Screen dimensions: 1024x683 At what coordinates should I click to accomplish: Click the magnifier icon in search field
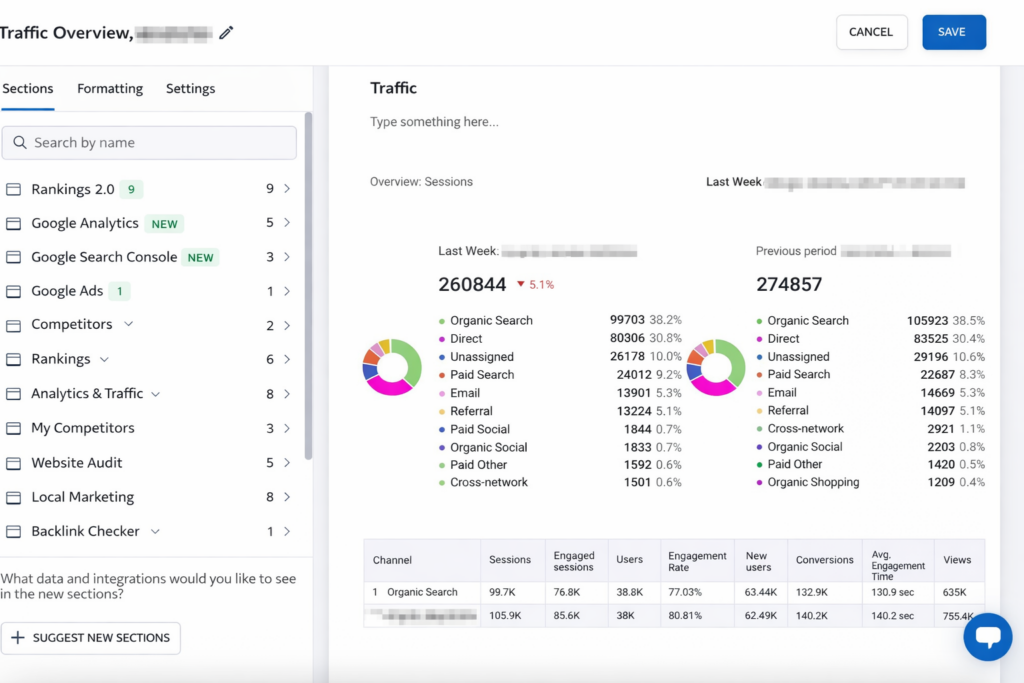tap(20, 142)
